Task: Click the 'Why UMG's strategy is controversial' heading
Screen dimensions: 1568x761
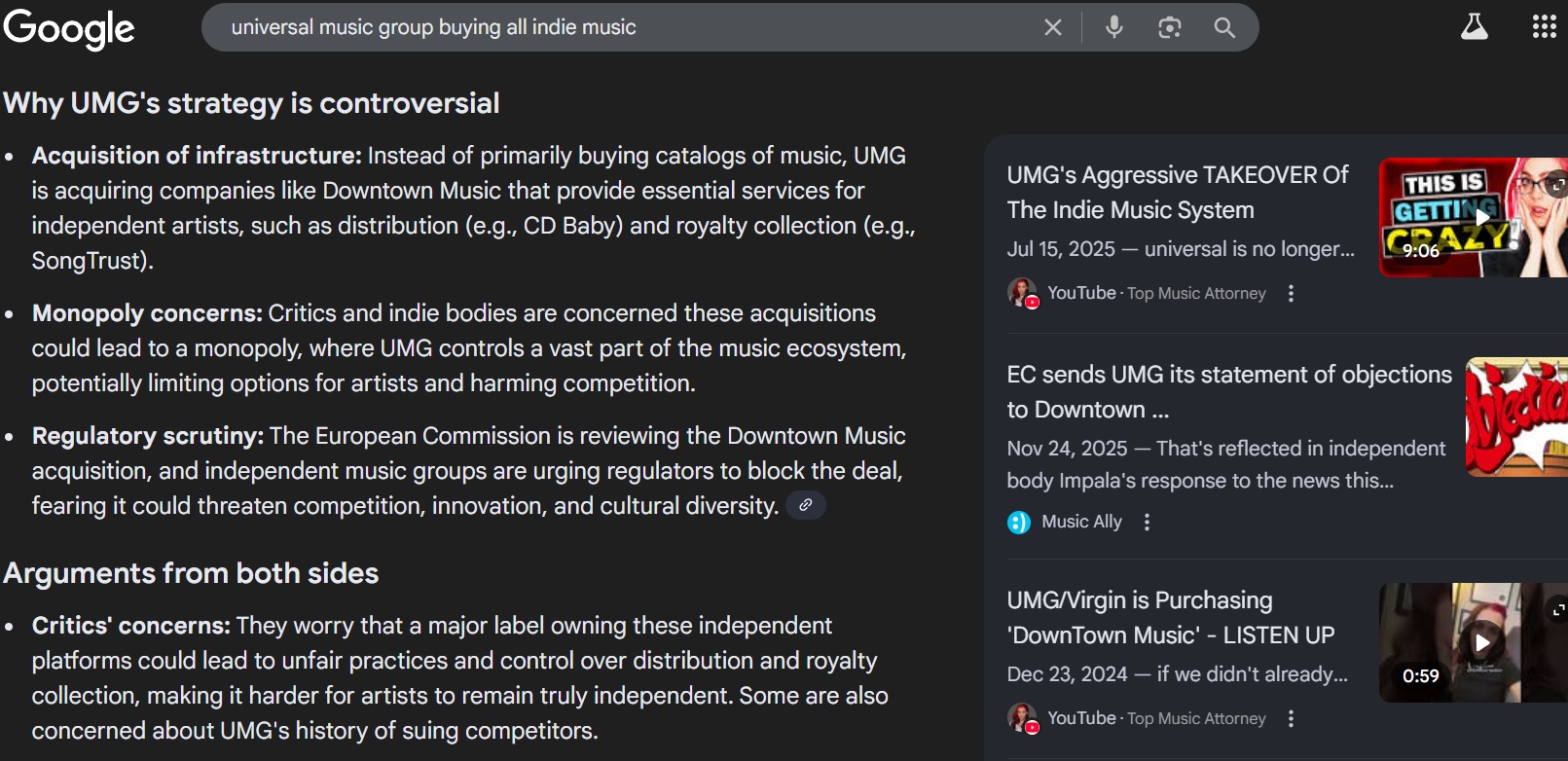Action: point(251,103)
